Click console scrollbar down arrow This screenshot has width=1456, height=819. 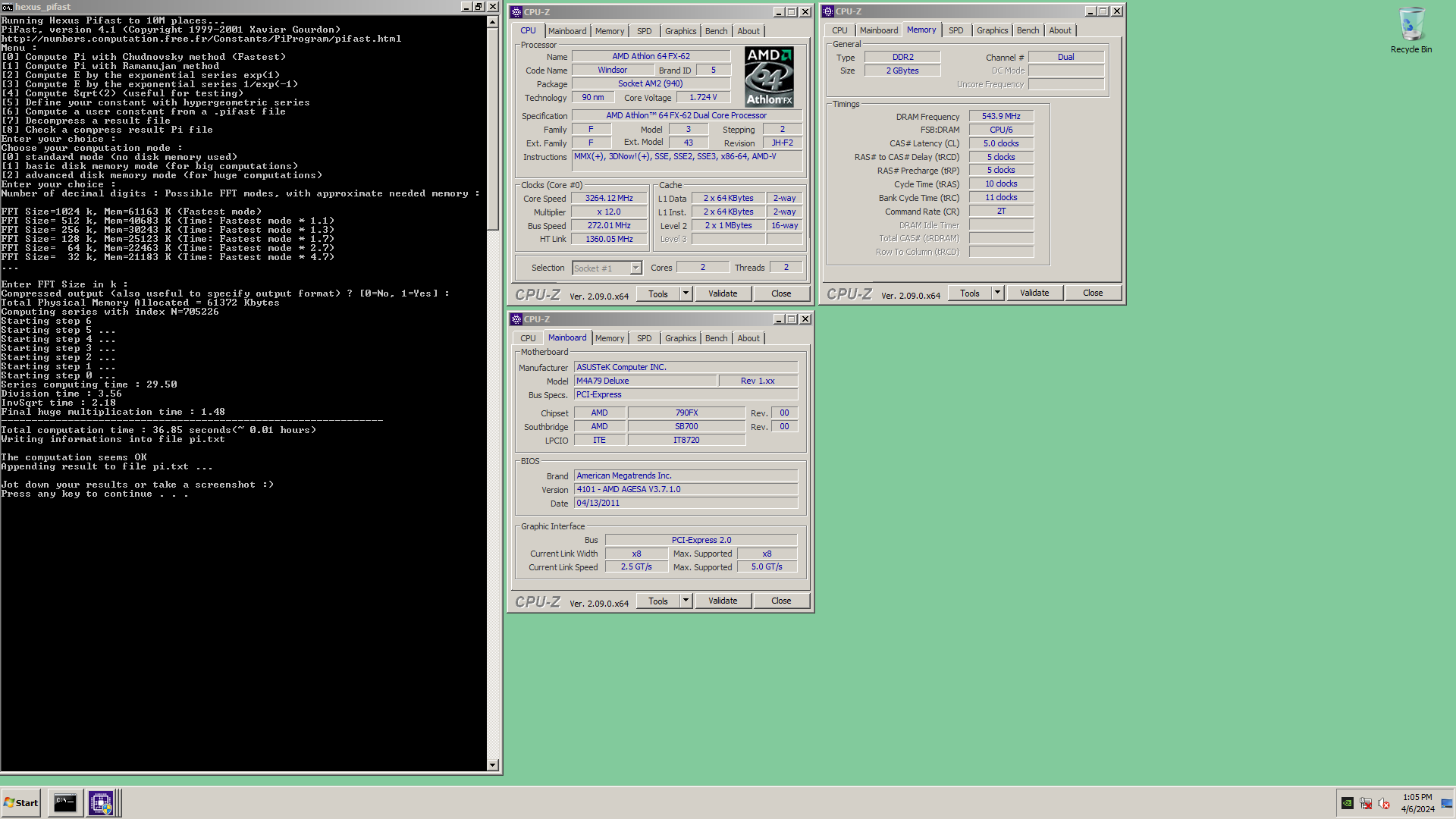click(x=493, y=764)
